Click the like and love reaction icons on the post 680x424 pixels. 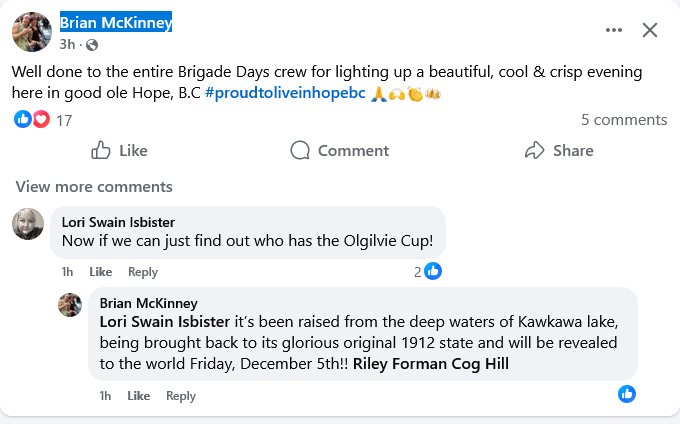point(32,120)
